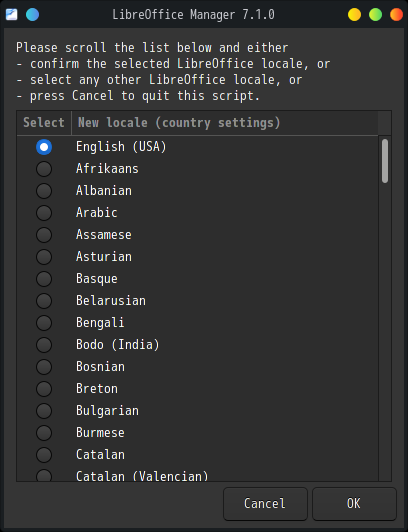Click the vertical scrollbar thumb
This screenshot has height=532, width=408.
tap(385, 161)
